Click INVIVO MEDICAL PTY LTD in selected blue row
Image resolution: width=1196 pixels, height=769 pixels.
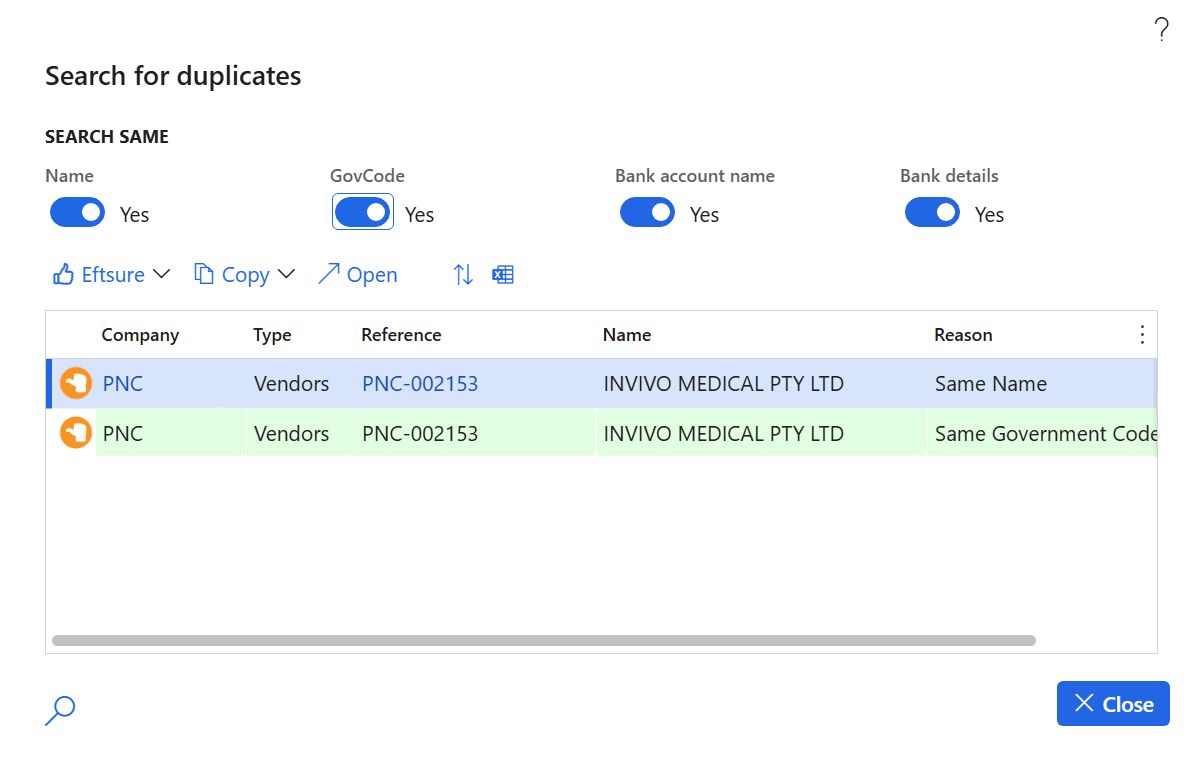pyautogui.click(x=760, y=384)
